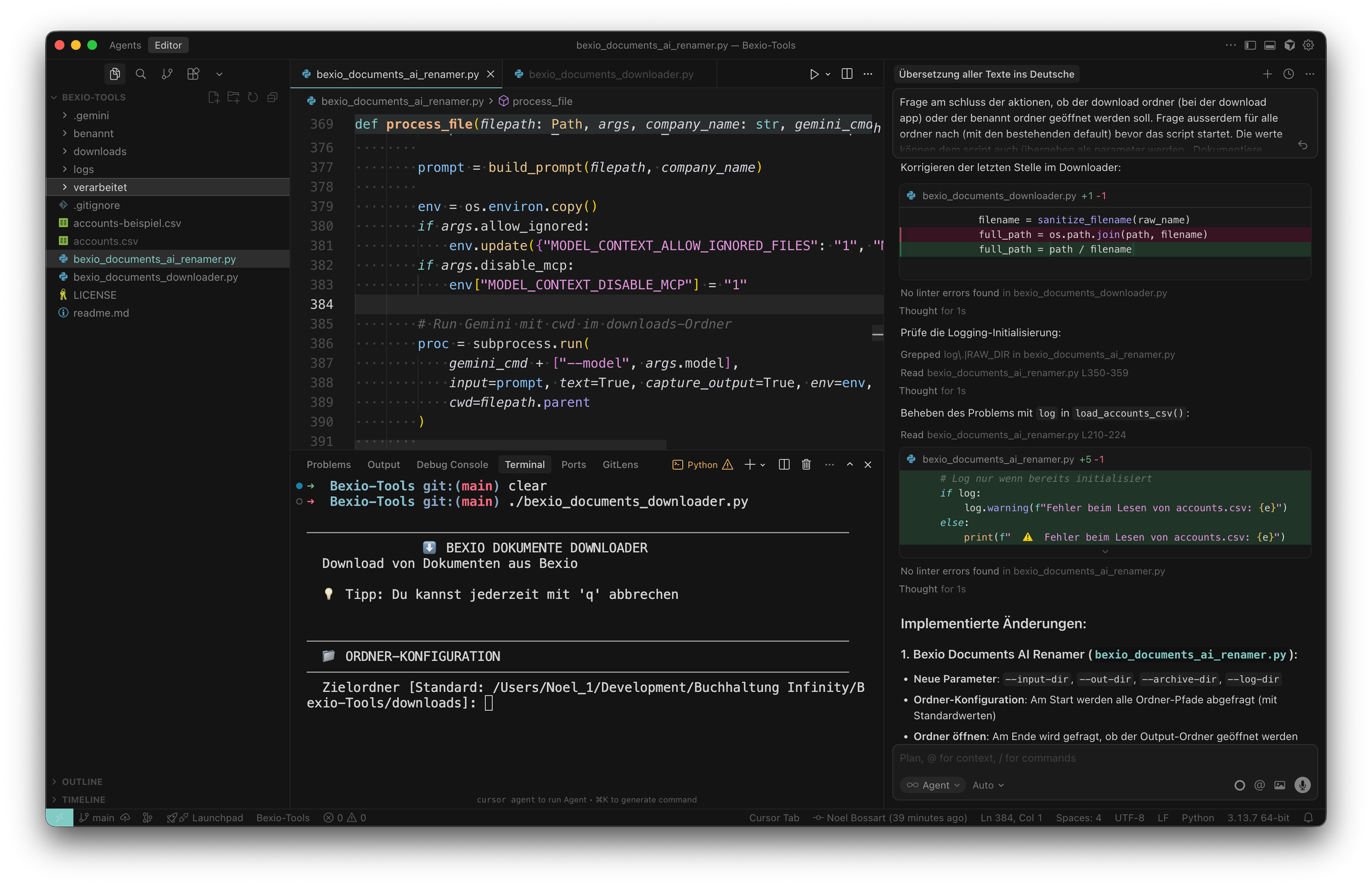Toggle the primary sidebar layout icon

pyautogui.click(x=1250, y=45)
